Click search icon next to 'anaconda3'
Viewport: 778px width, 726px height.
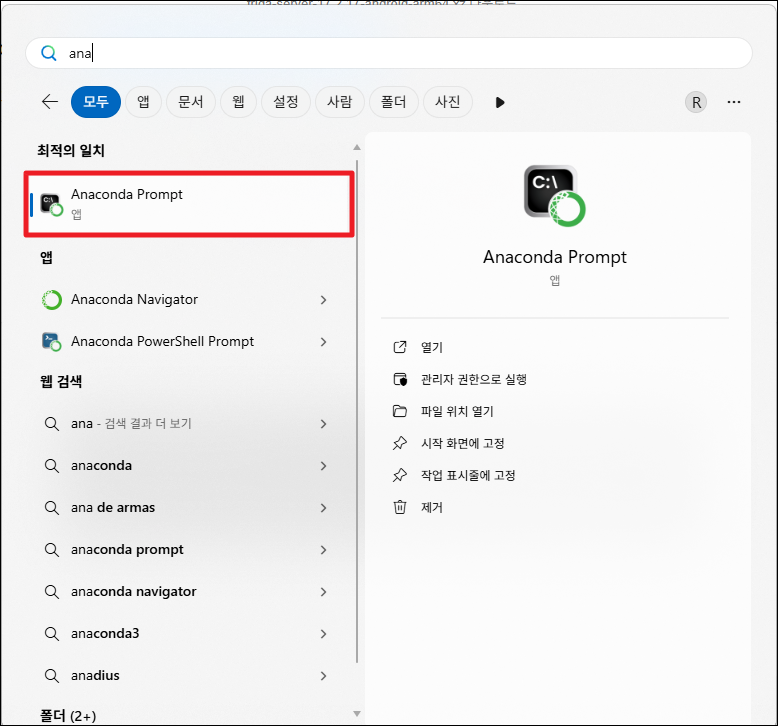click(x=52, y=634)
